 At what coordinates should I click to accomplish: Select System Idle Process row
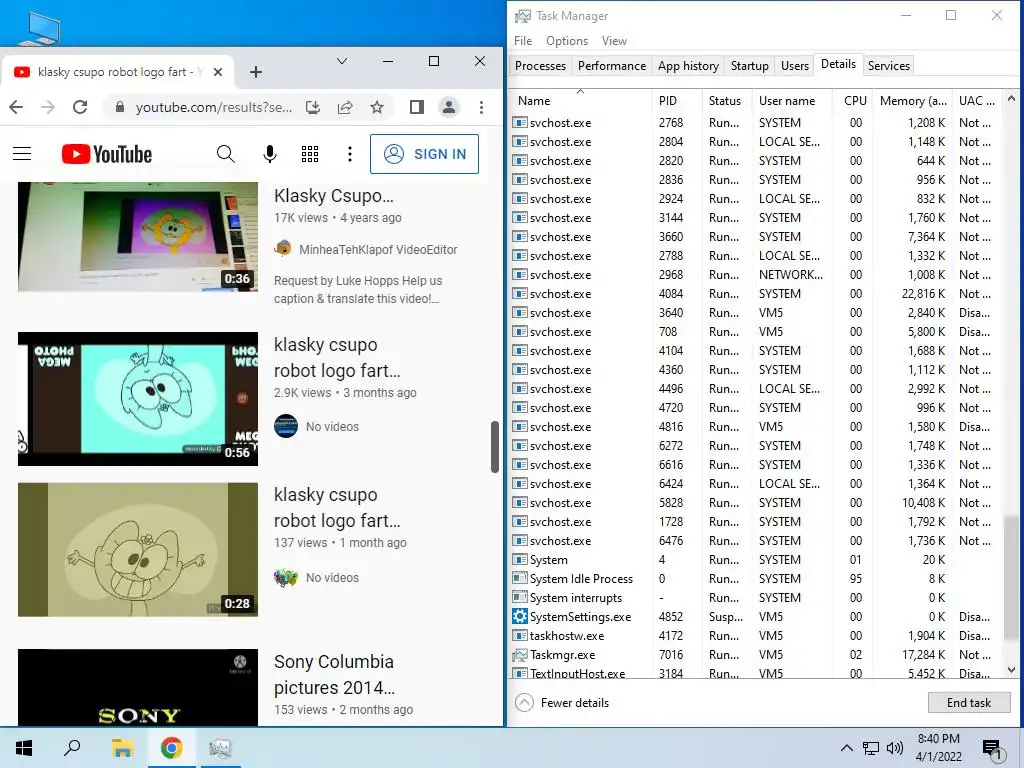point(758,579)
